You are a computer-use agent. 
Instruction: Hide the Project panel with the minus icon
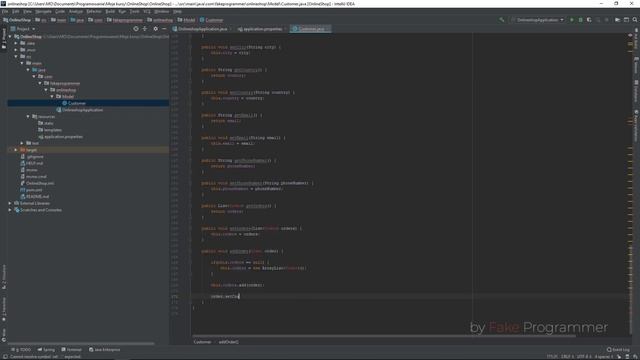[x=164, y=29]
